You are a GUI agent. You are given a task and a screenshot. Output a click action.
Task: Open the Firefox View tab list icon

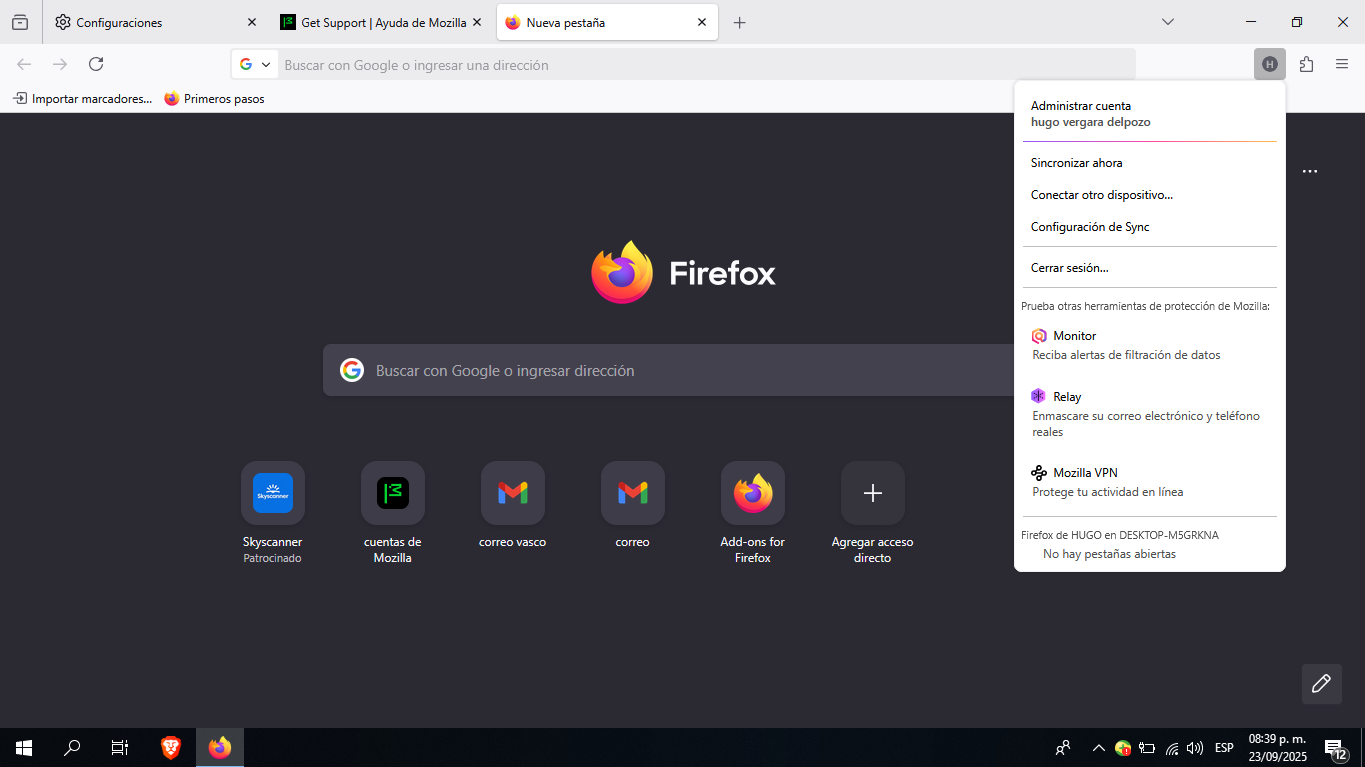point(20,22)
